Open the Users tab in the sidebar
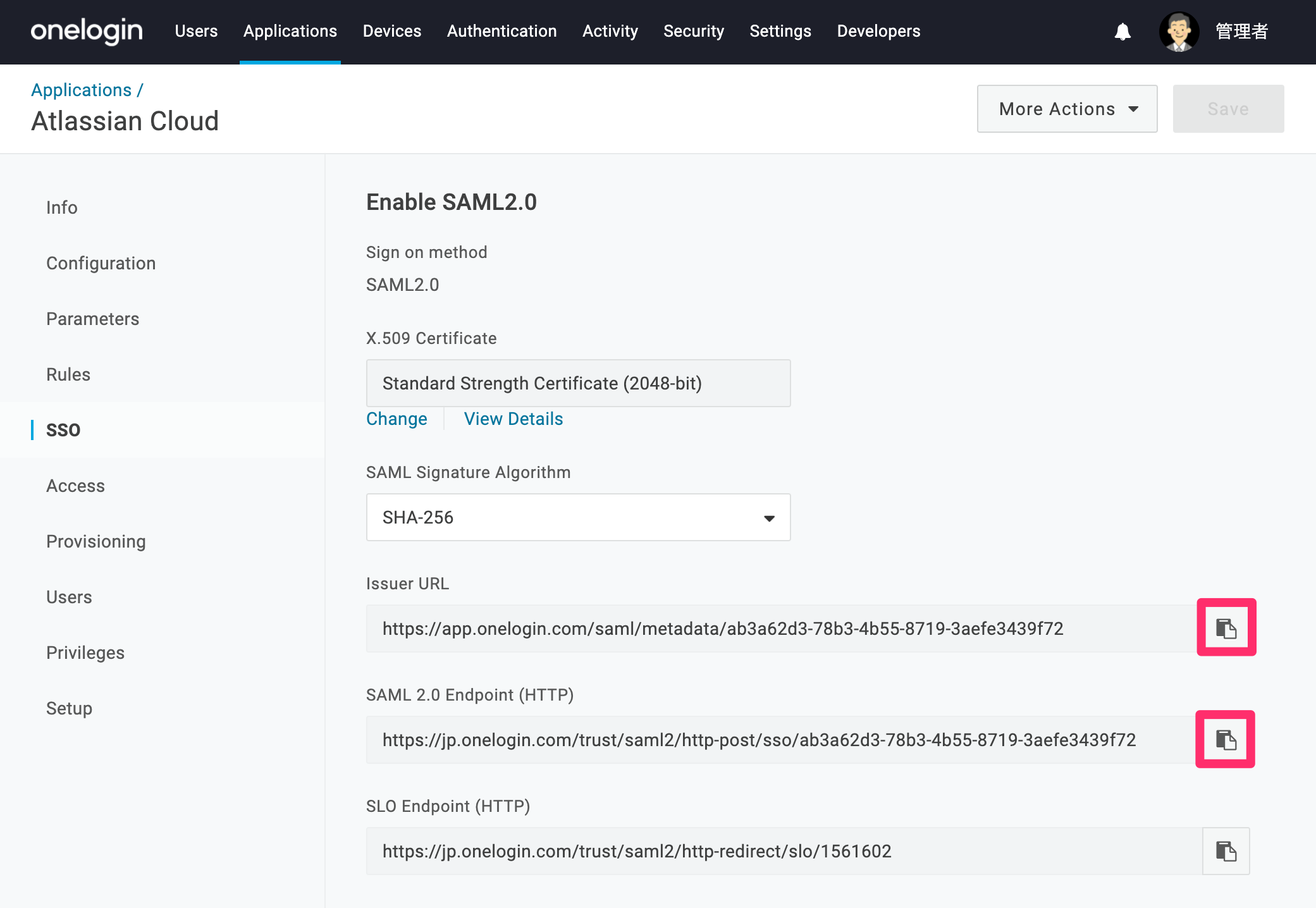The height and width of the screenshot is (908, 1316). pos(70,597)
